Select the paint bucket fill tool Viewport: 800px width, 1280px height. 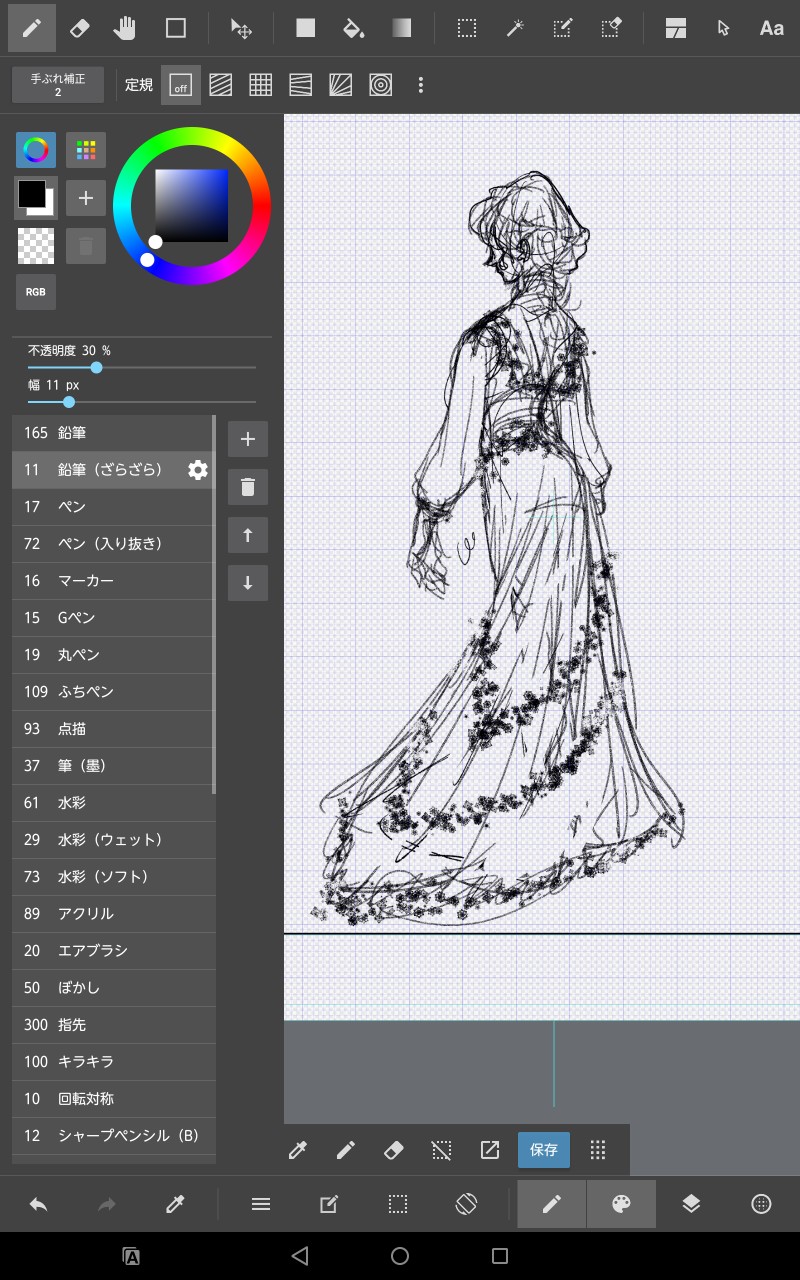[353, 28]
